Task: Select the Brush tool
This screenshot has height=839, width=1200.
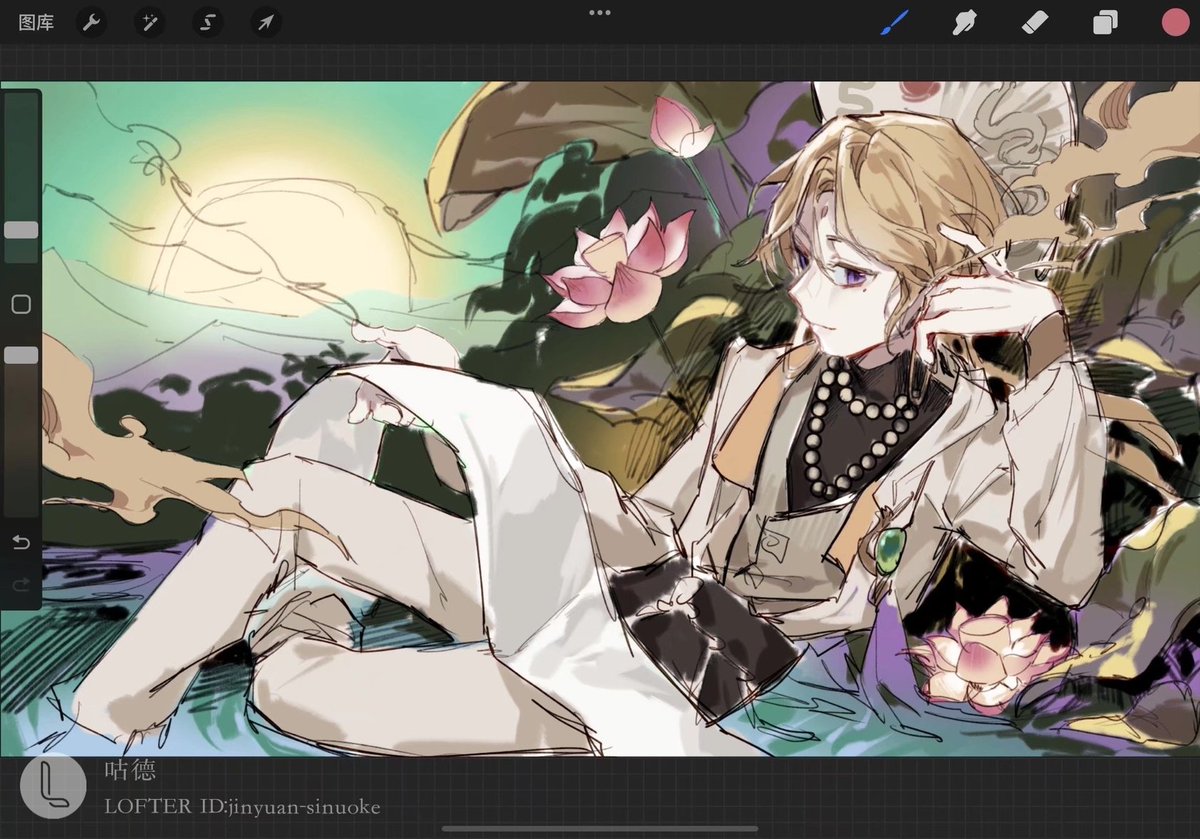Action: 895,22
